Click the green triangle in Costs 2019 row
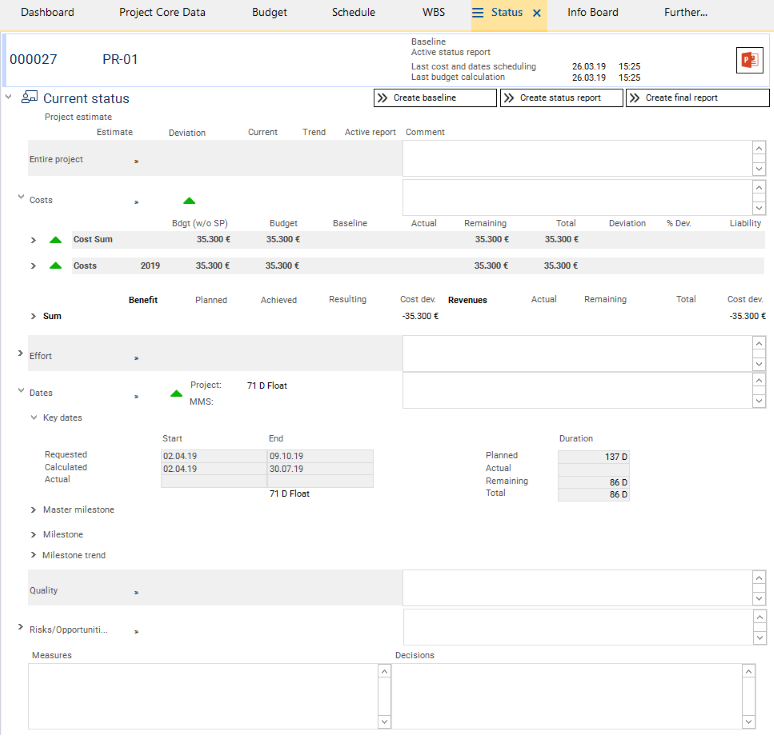Image resolution: width=774 pixels, height=736 pixels. (x=55, y=266)
